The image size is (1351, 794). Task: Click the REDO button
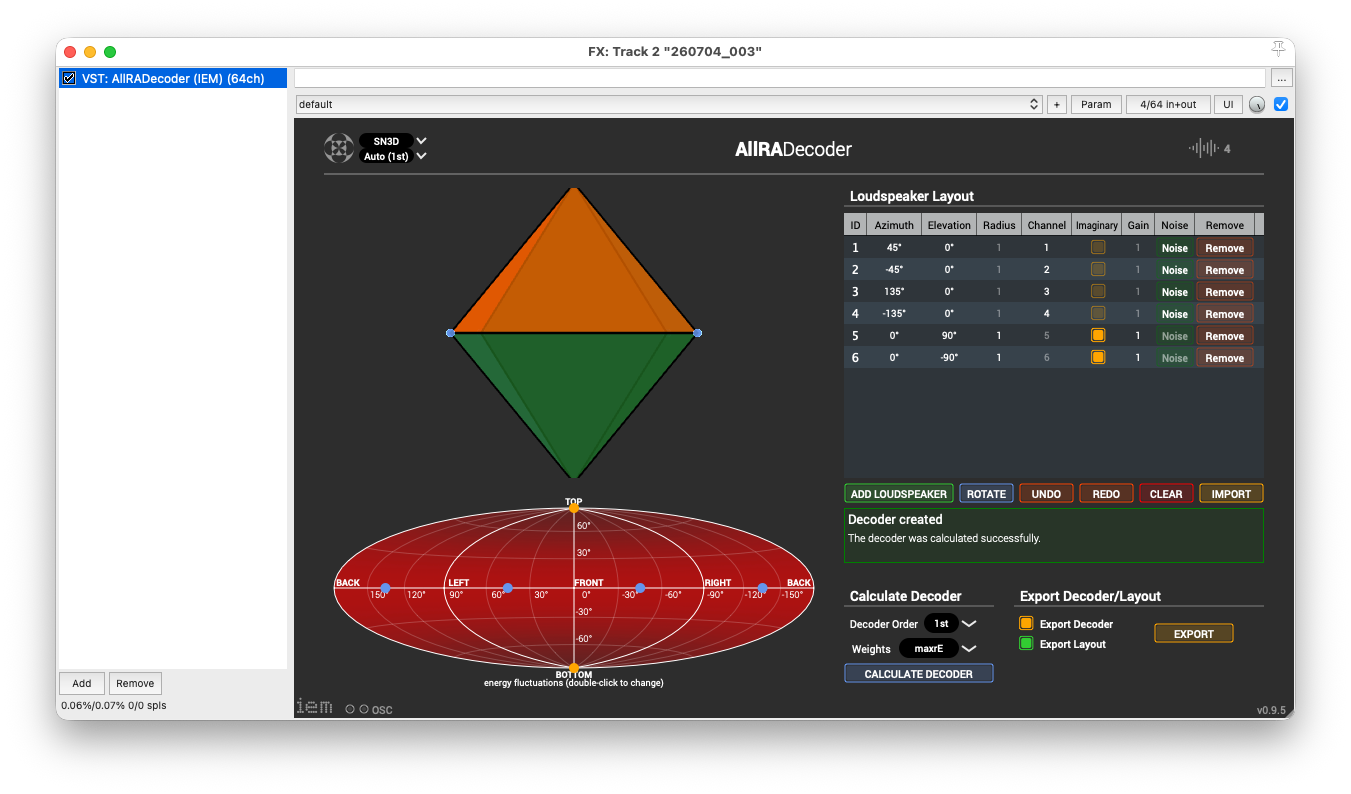coord(1106,494)
